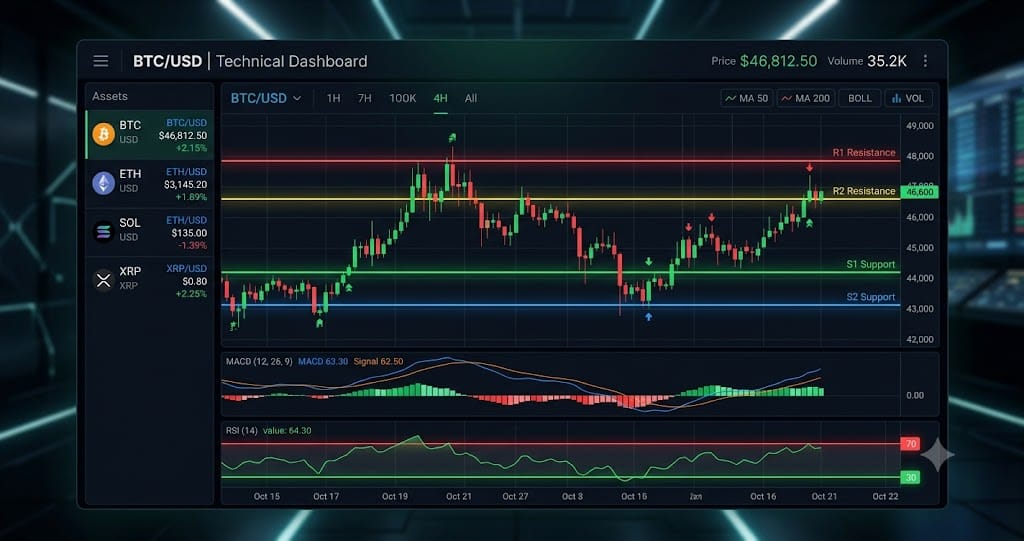
Task: Click the Assets panel heading
Action: [x=110, y=96]
